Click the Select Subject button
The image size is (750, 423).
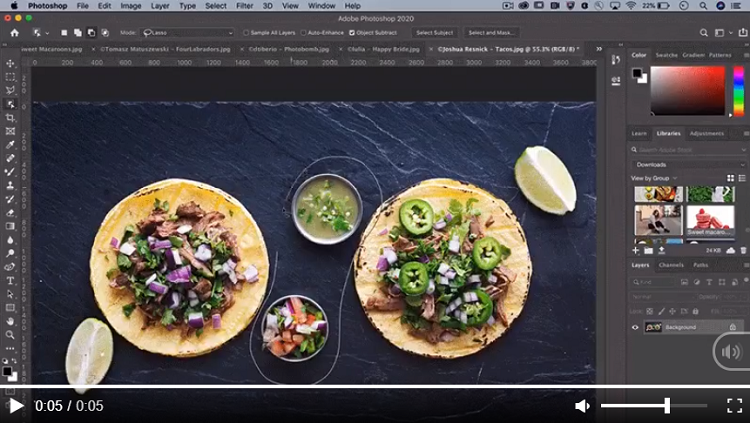click(x=436, y=33)
